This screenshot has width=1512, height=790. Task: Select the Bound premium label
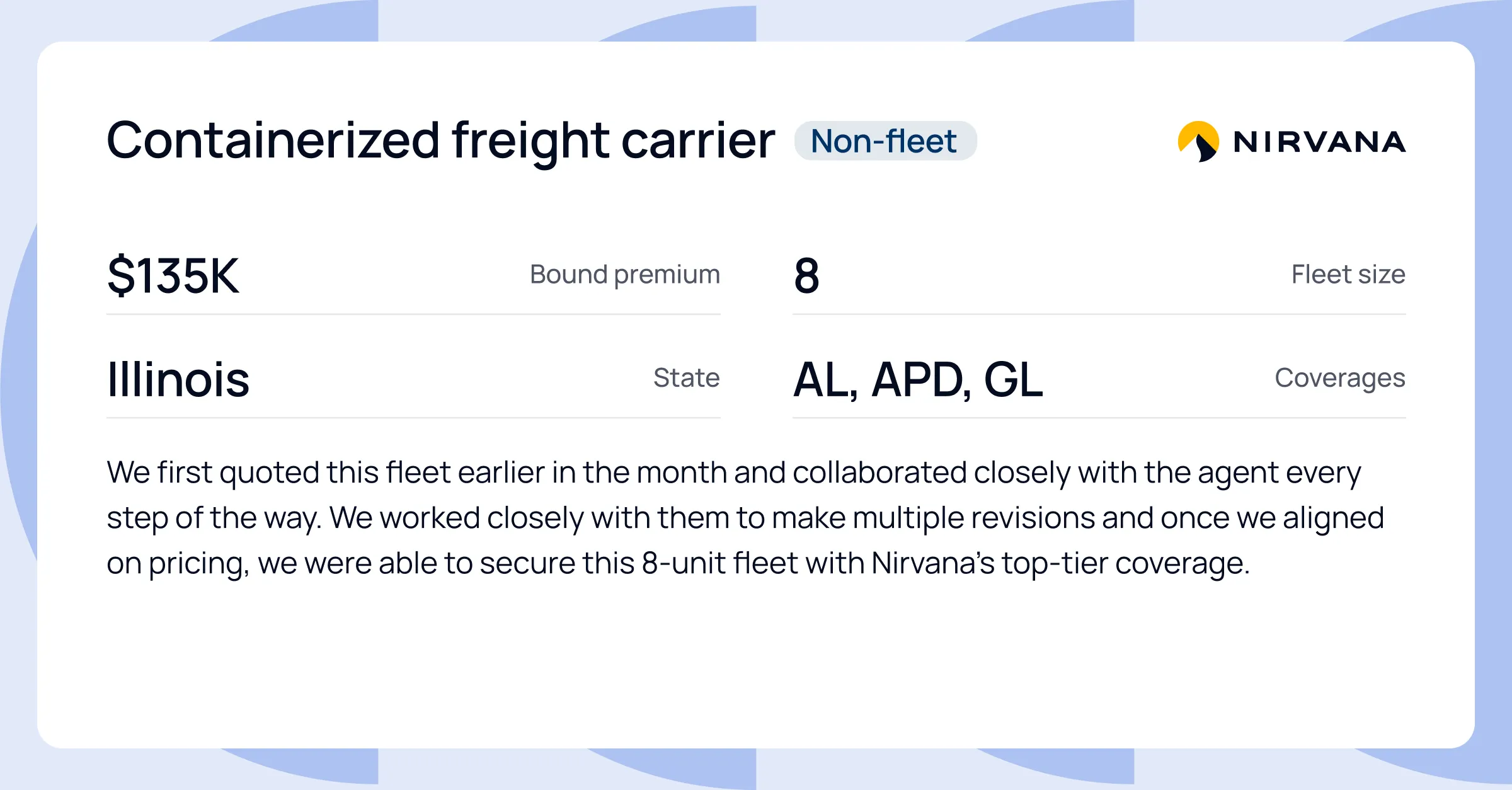624,275
